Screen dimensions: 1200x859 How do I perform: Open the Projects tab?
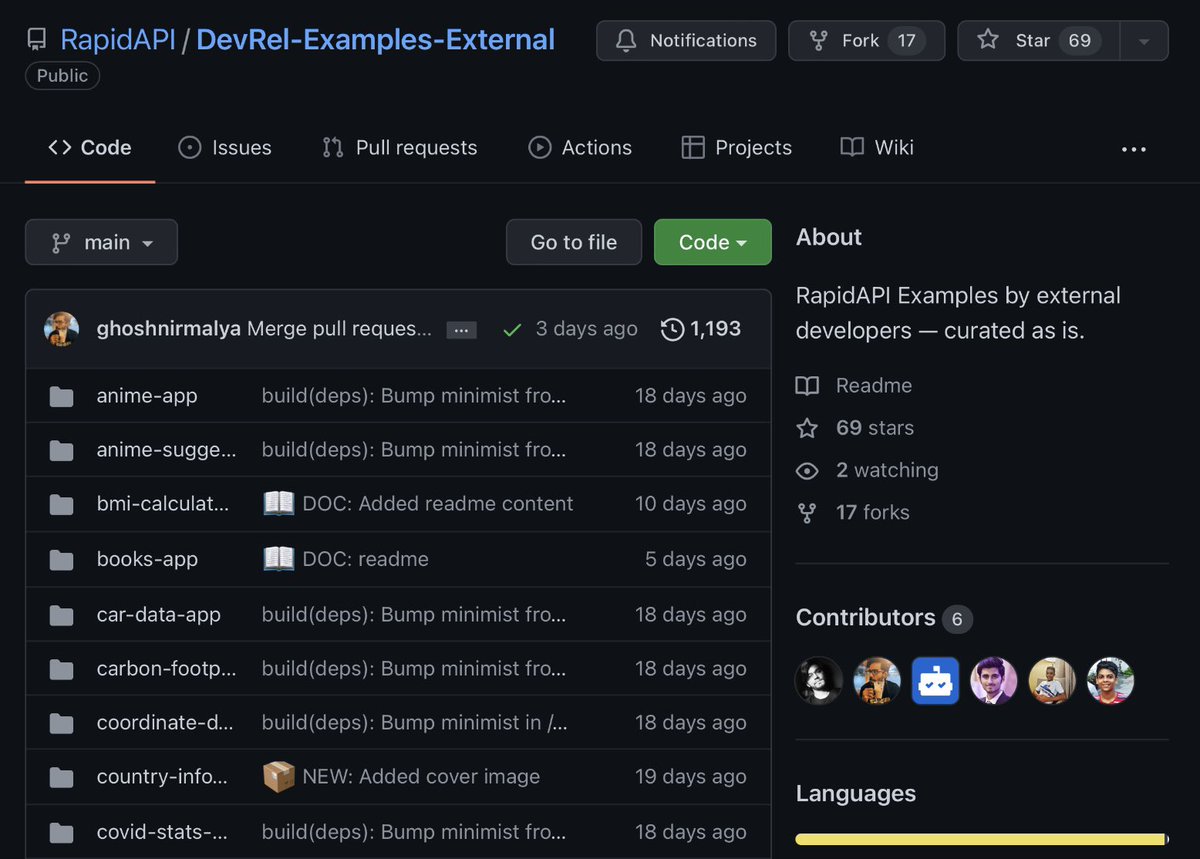tap(736, 148)
